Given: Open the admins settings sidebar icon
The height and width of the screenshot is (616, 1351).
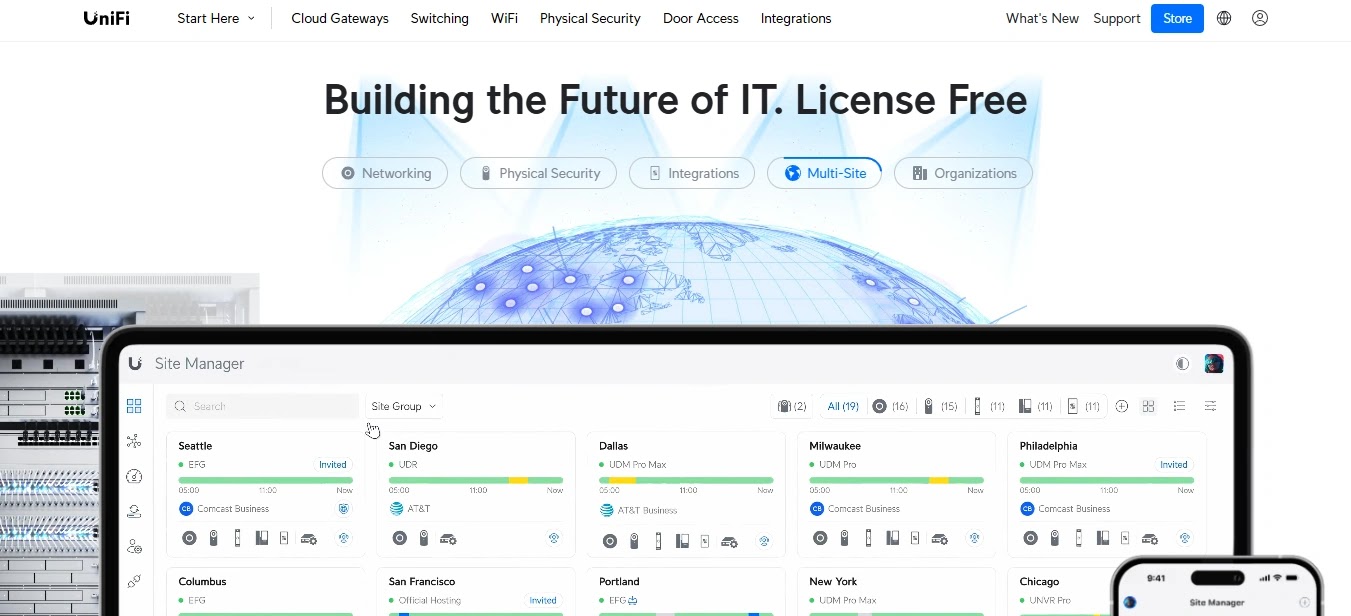Looking at the screenshot, I should point(134,546).
